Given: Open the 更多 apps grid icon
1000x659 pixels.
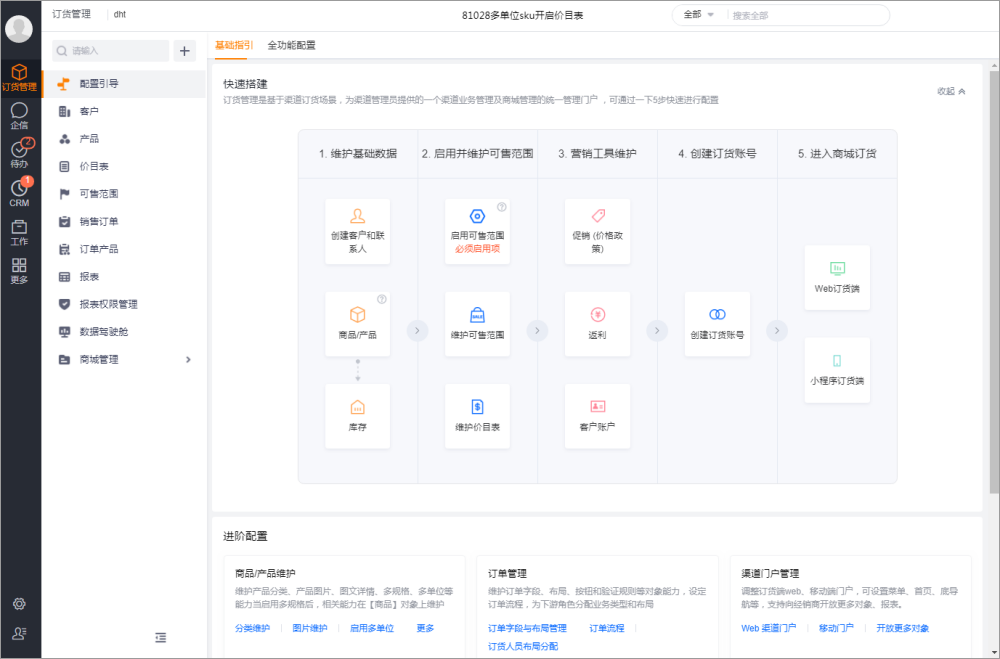Looking at the screenshot, I should point(19,270).
